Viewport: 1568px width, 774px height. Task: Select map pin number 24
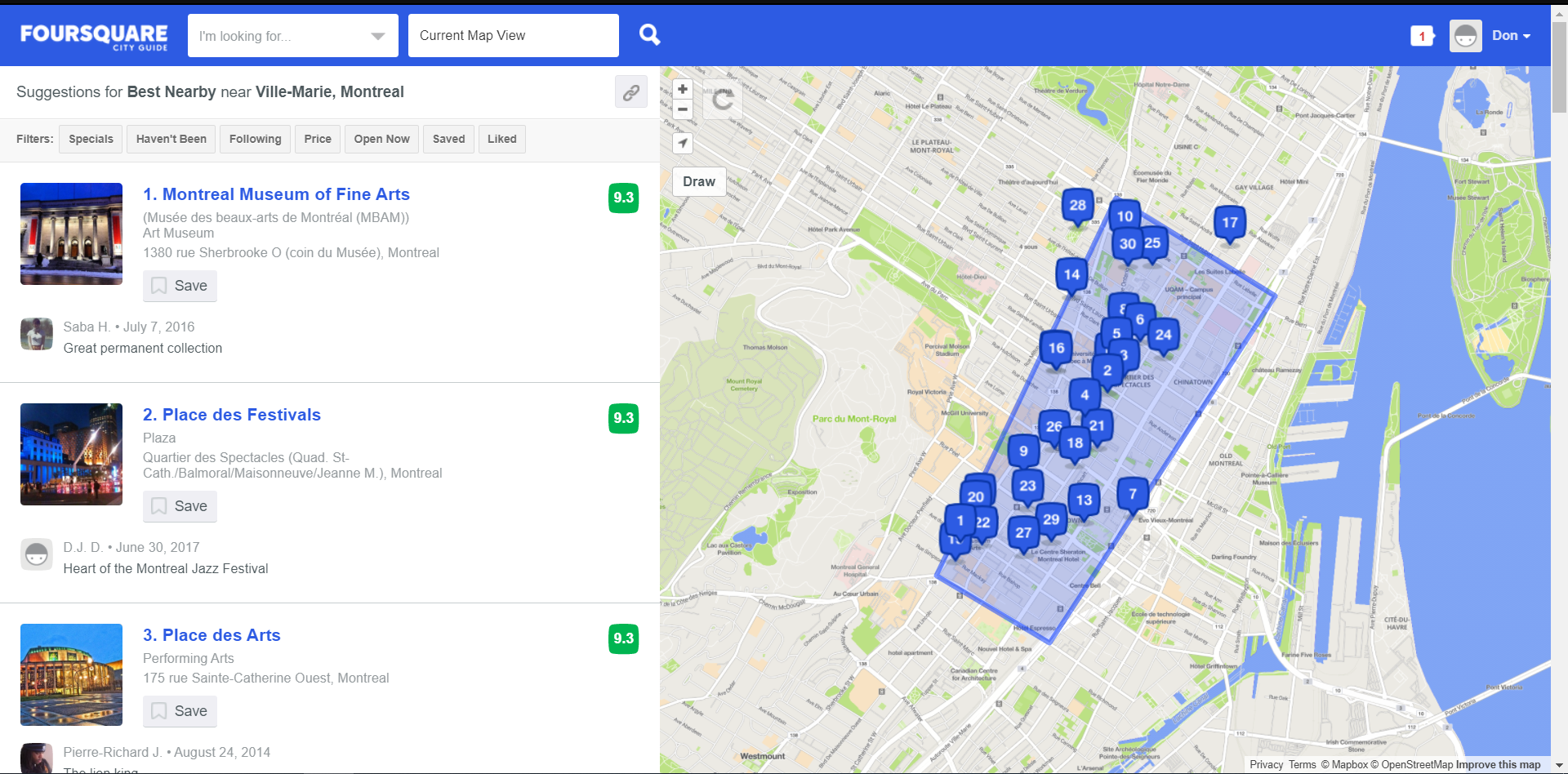click(1164, 335)
